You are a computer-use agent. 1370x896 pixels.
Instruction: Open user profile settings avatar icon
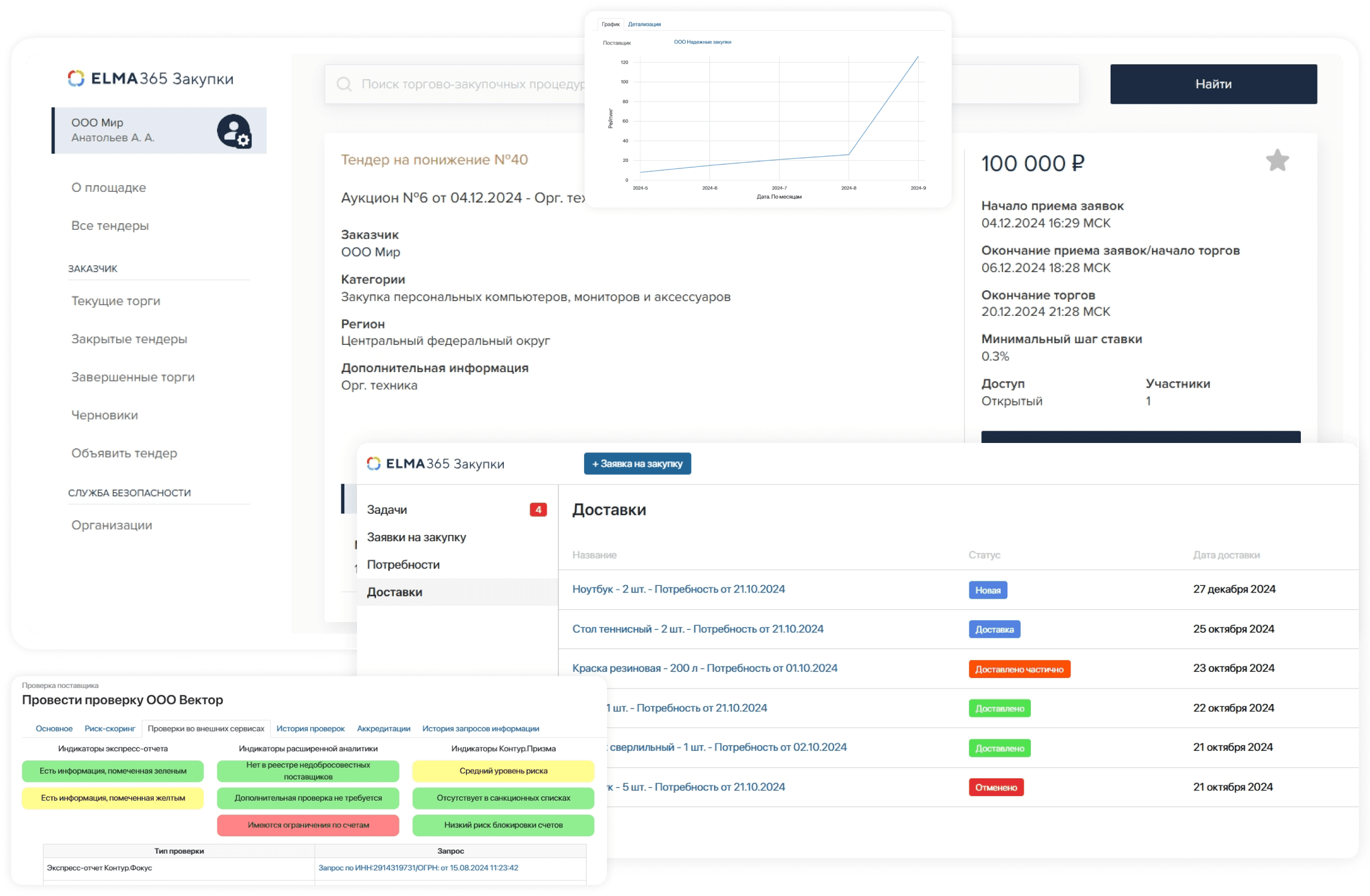point(234,131)
